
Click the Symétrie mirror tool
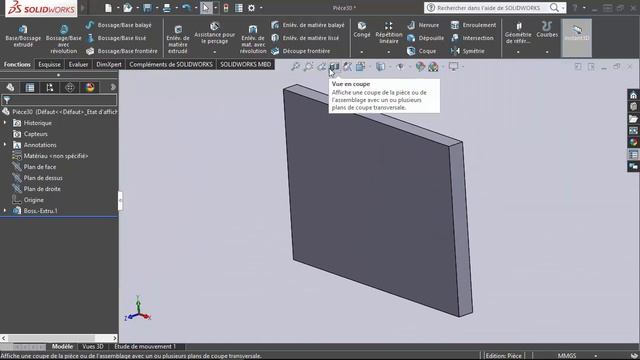point(467,51)
